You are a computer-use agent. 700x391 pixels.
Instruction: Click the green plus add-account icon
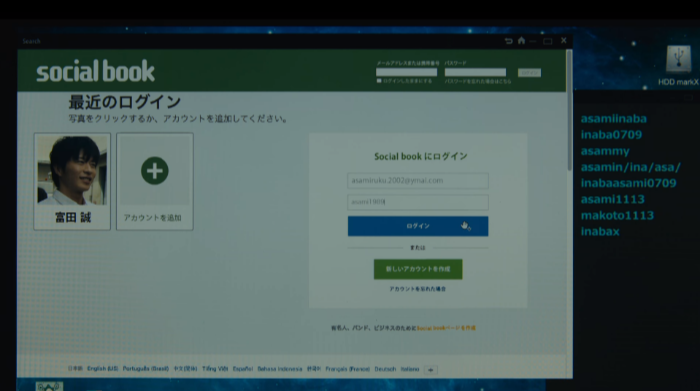point(154,171)
